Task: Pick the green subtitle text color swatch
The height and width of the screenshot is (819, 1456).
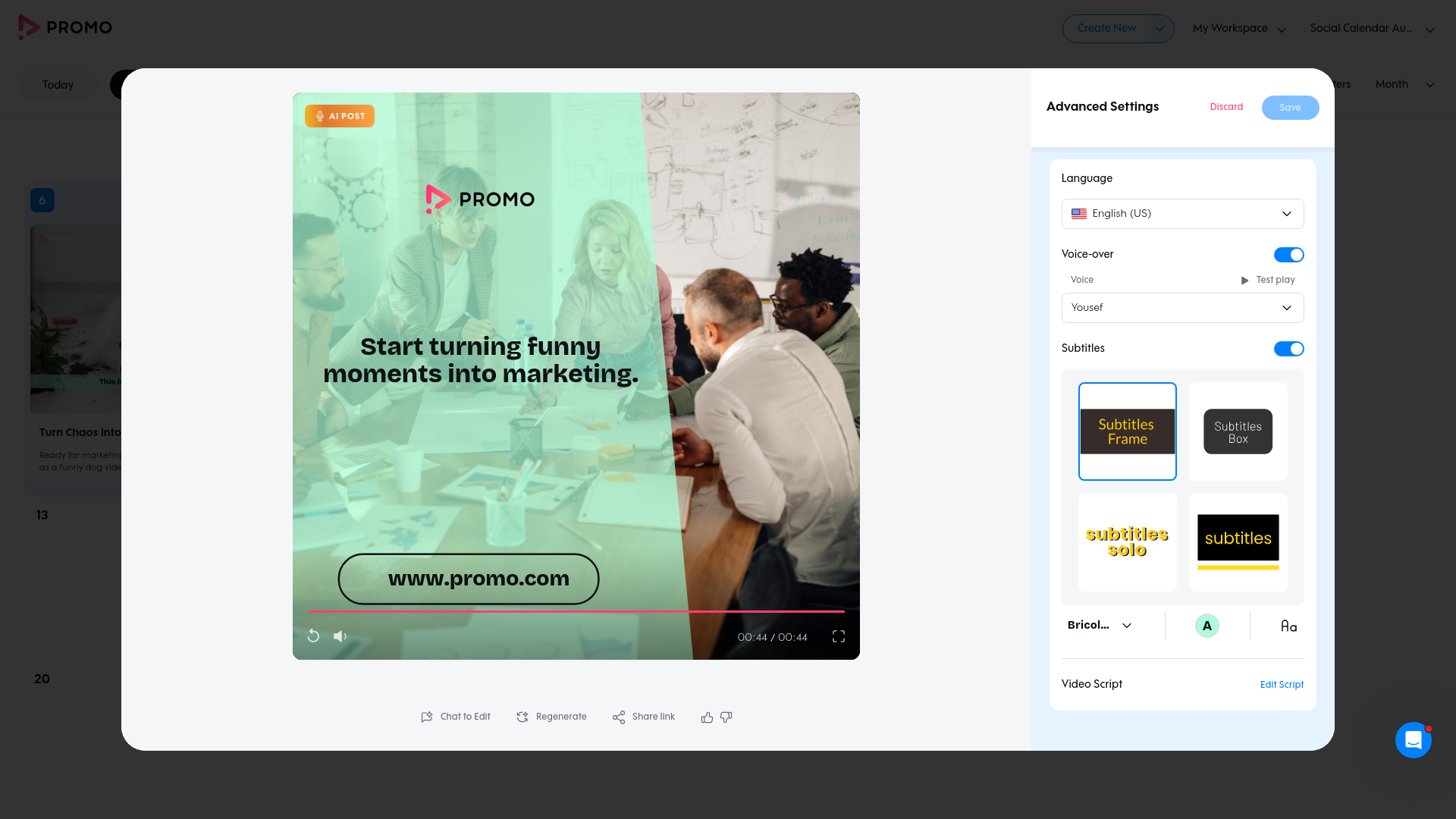Action: tap(1207, 626)
